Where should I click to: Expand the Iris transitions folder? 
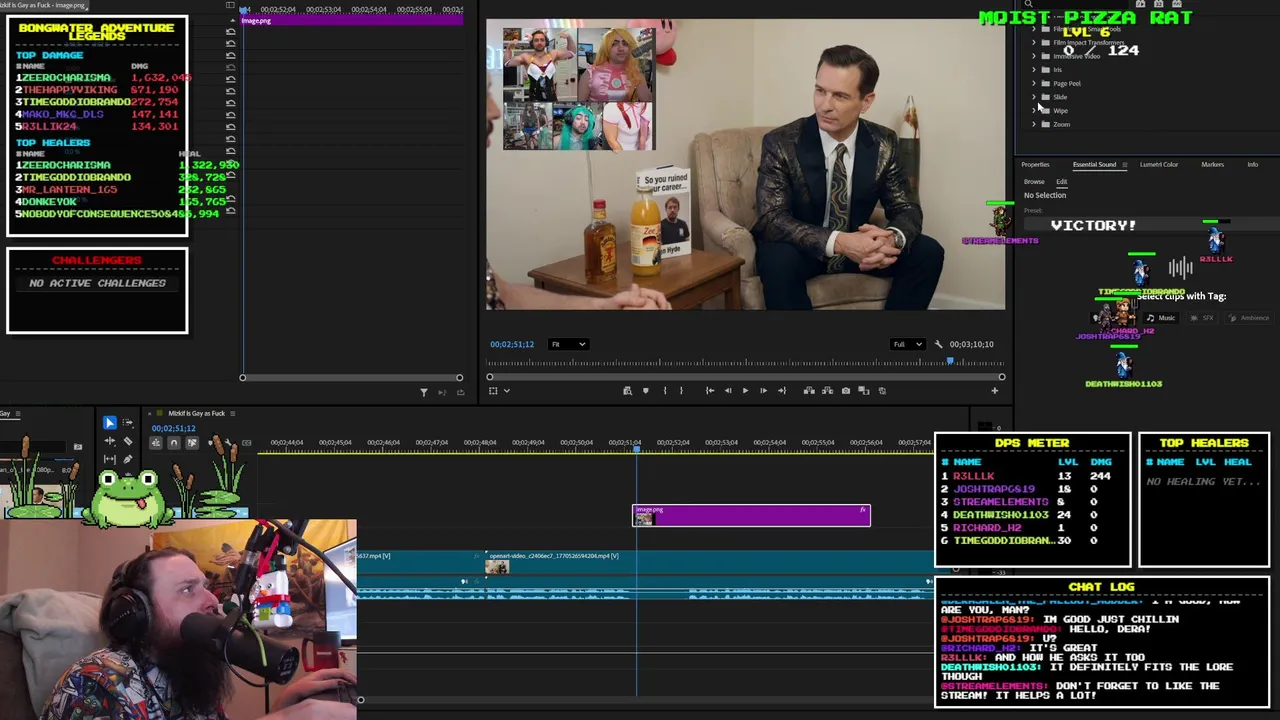tap(1034, 70)
